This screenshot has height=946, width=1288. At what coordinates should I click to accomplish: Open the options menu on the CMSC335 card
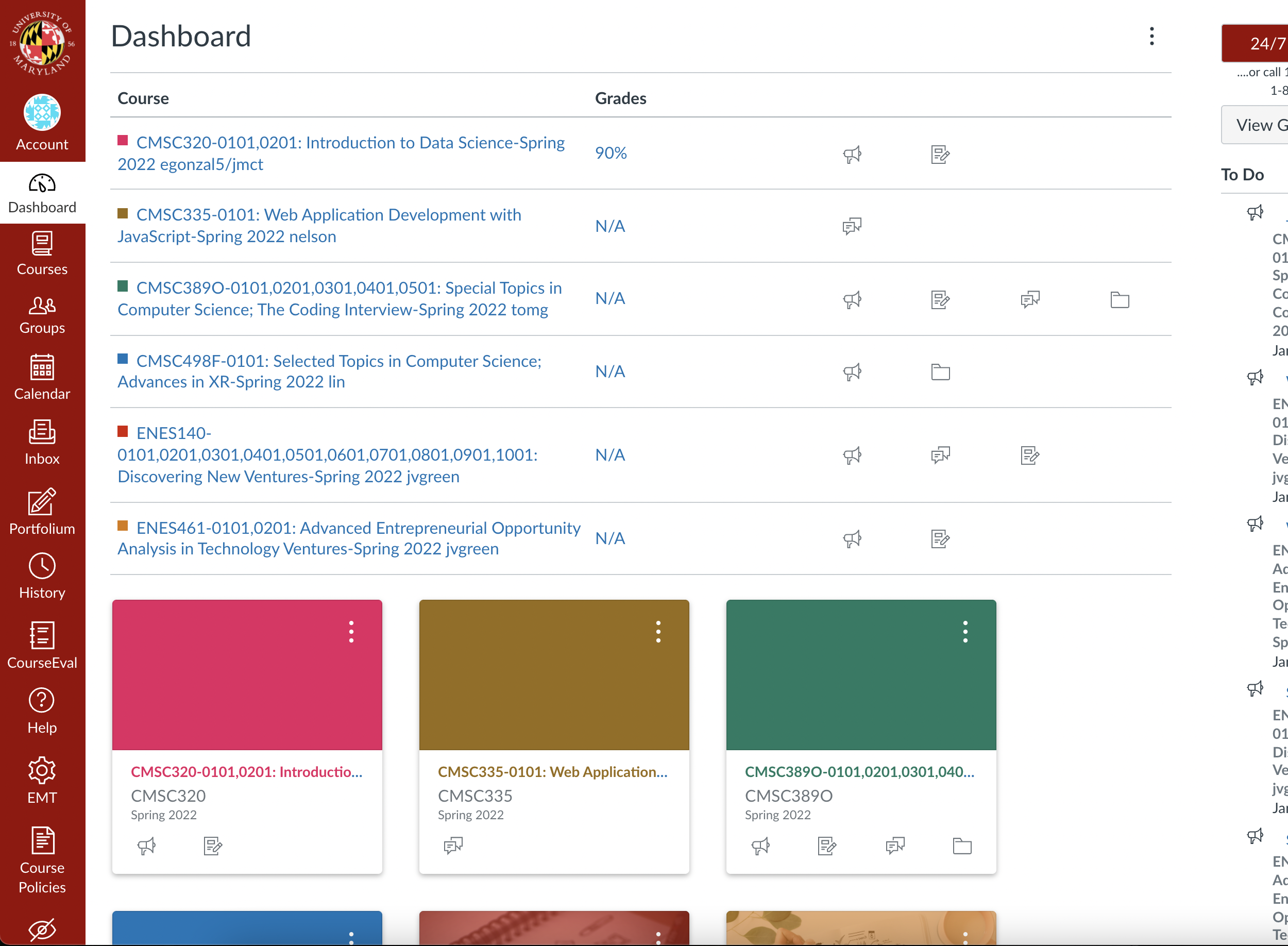pos(658,632)
